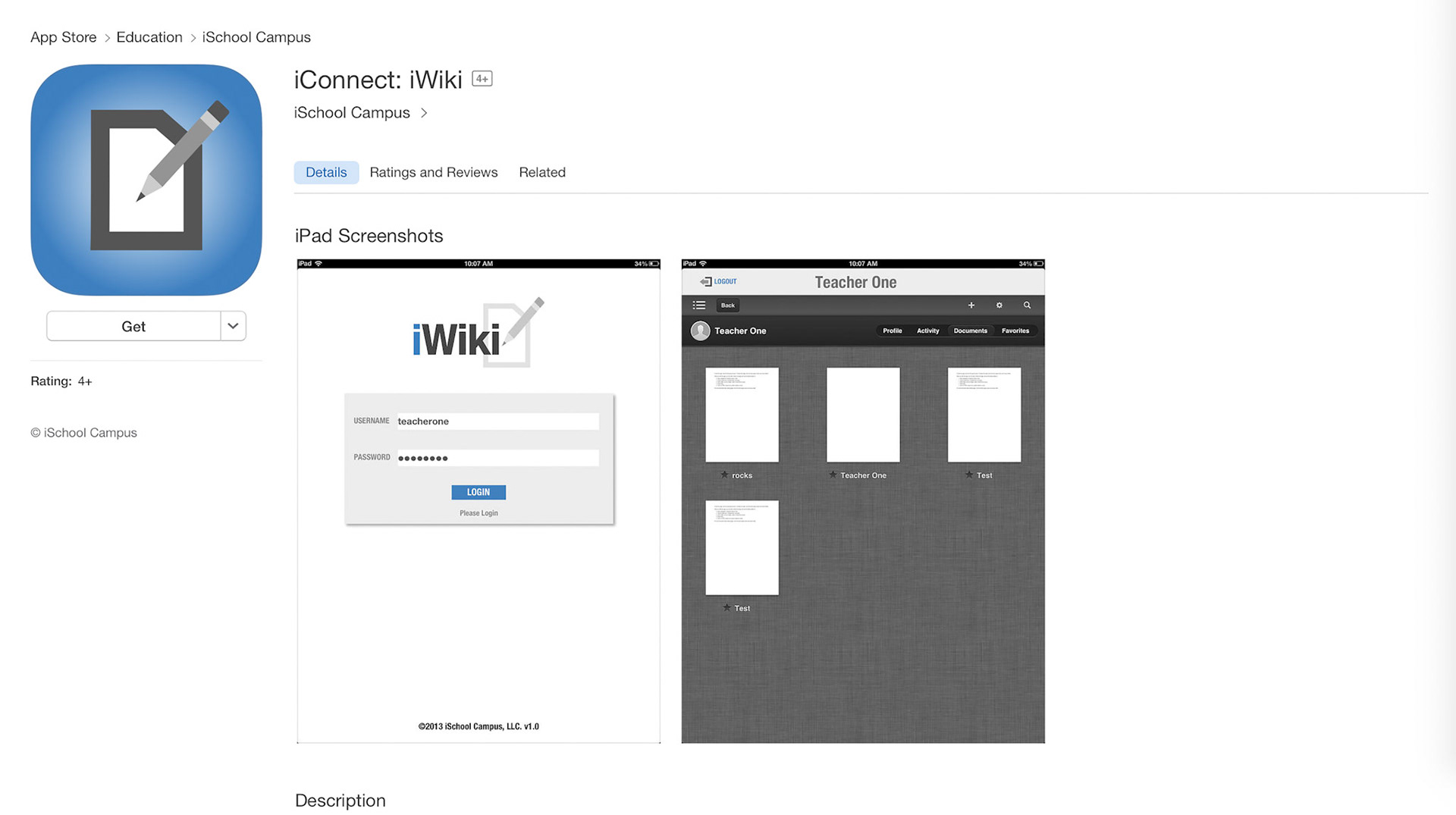The image size is (1456, 815).
Task: Select Documents tab in the screenshot
Action: coord(971,331)
